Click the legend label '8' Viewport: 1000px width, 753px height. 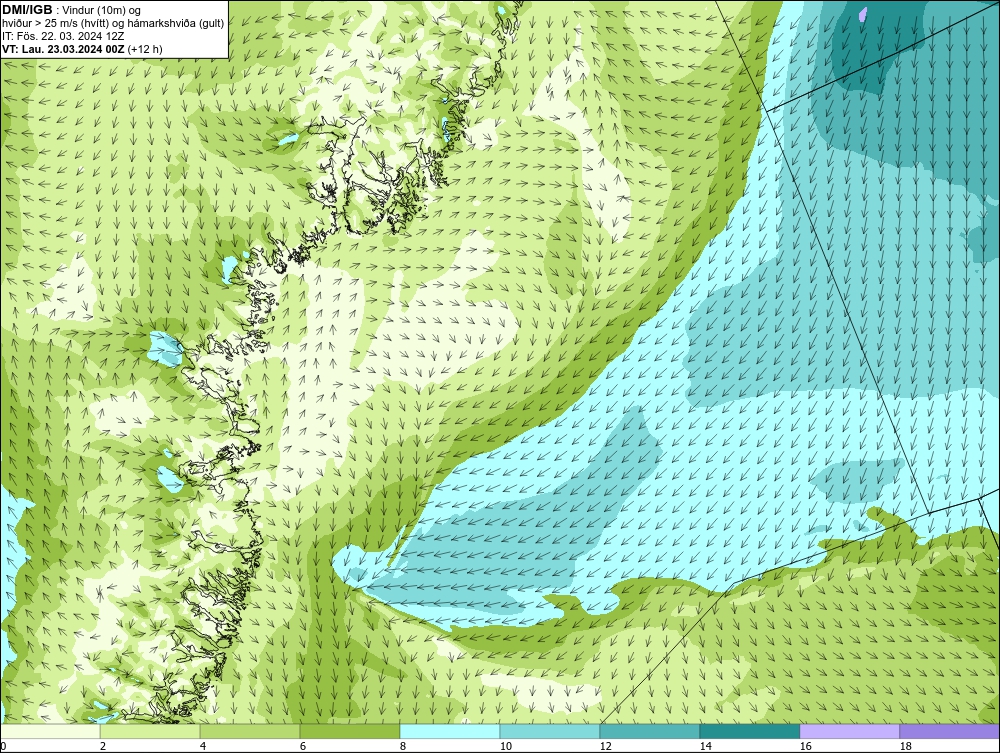click(402, 747)
